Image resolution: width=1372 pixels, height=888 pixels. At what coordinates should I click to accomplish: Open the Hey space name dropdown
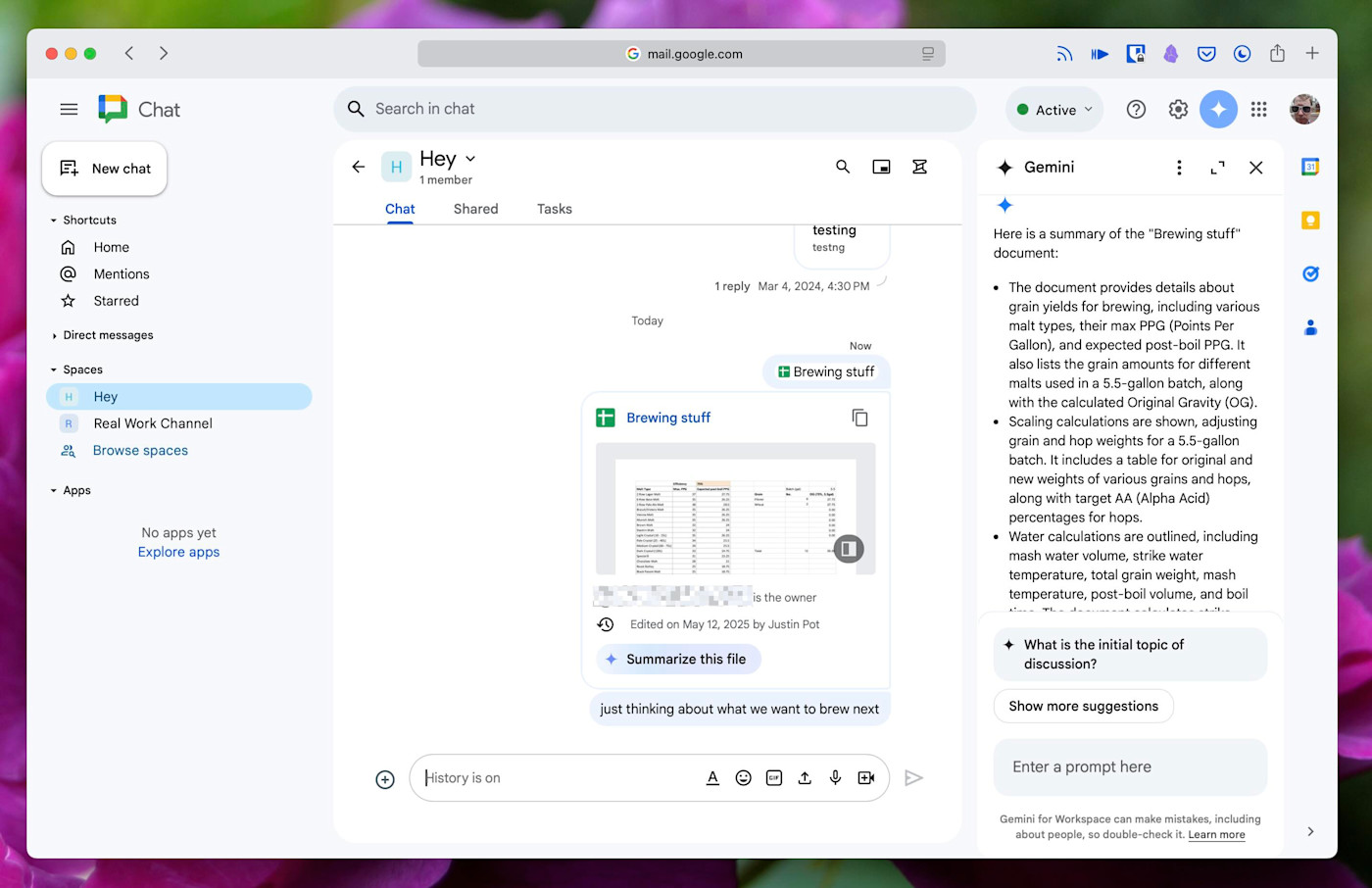470,159
